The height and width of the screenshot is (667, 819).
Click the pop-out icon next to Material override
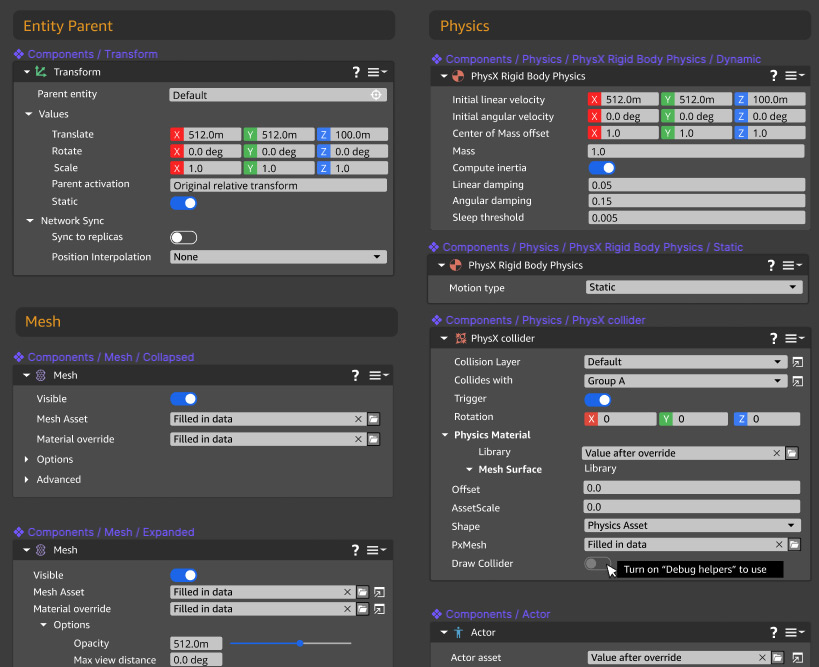(x=378, y=608)
